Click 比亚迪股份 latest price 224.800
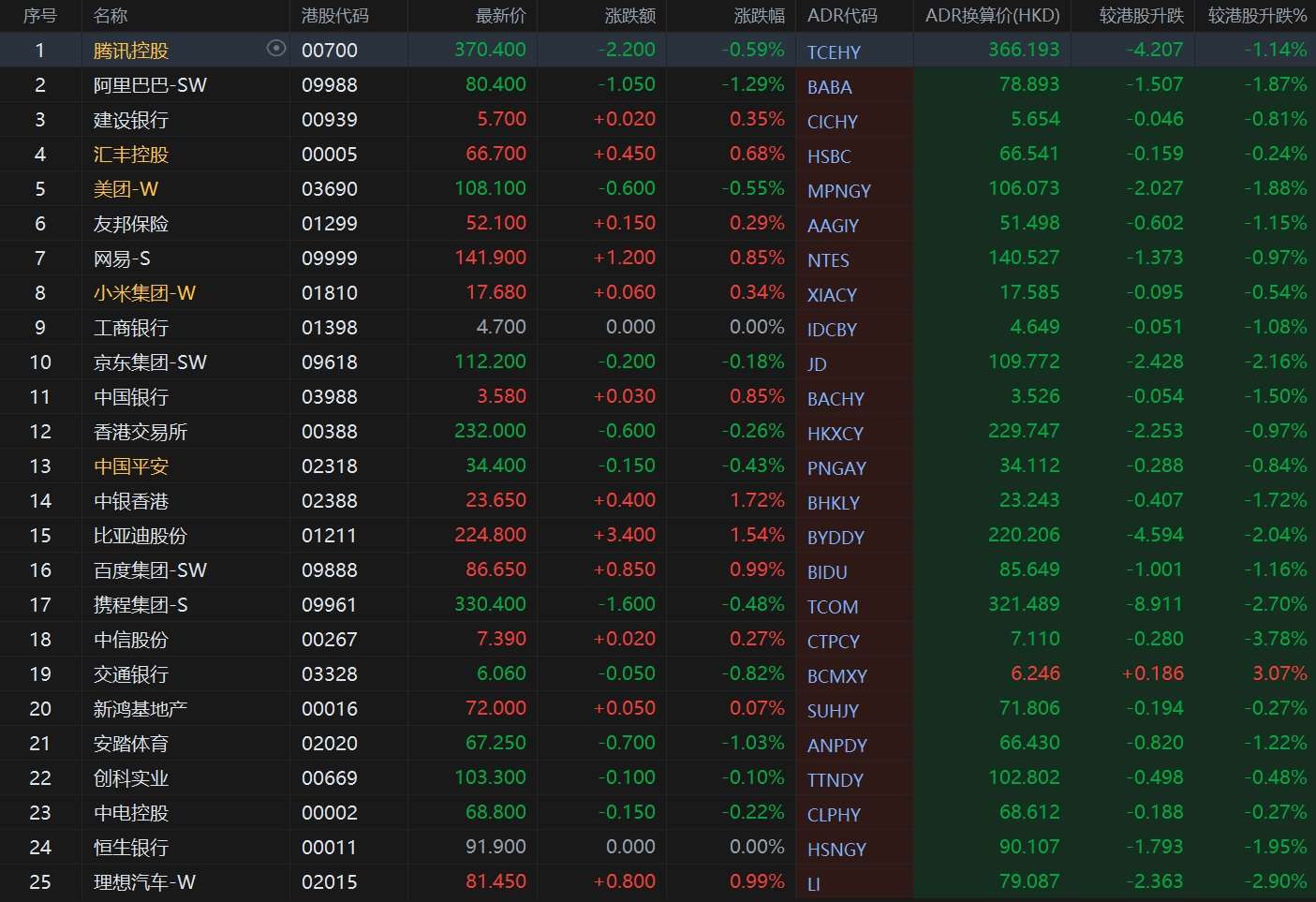Image resolution: width=1316 pixels, height=902 pixels. click(x=490, y=535)
